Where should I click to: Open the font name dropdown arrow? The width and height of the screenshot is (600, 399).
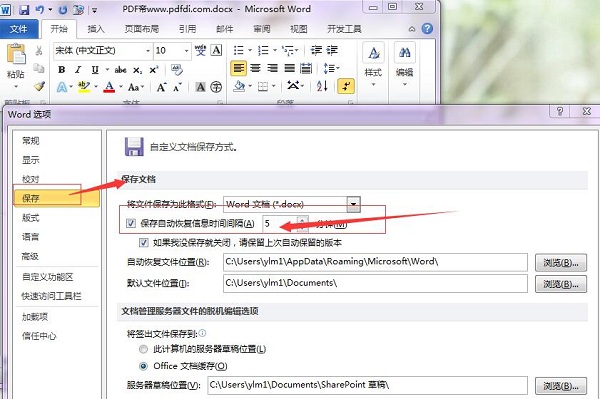pyautogui.click(x=148, y=50)
